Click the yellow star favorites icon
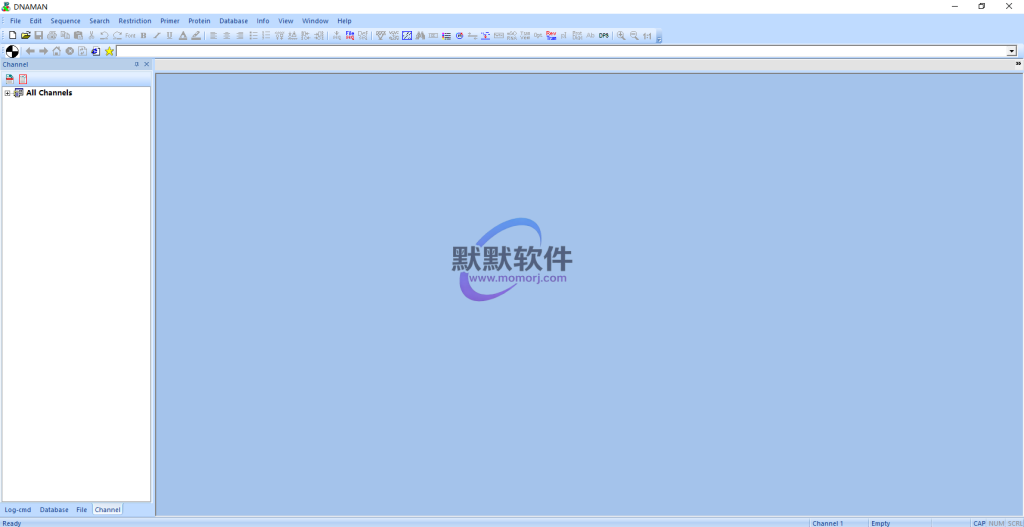Screen dimensions: 1024x527 point(109,51)
